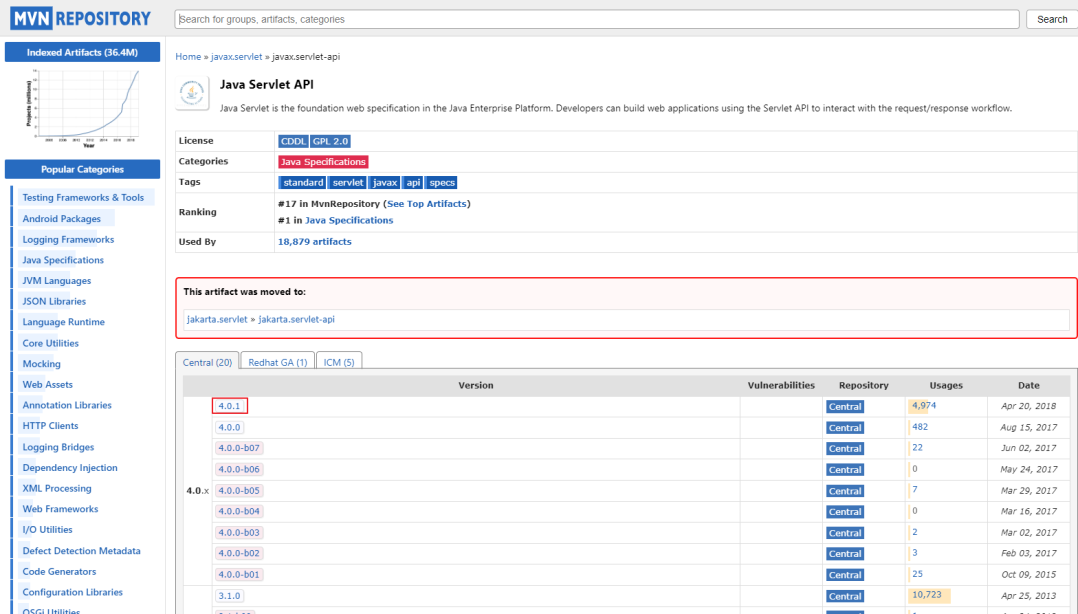The height and width of the screenshot is (614, 1078).
Task: Open Dependency Injection category
Action: [x=69, y=468]
